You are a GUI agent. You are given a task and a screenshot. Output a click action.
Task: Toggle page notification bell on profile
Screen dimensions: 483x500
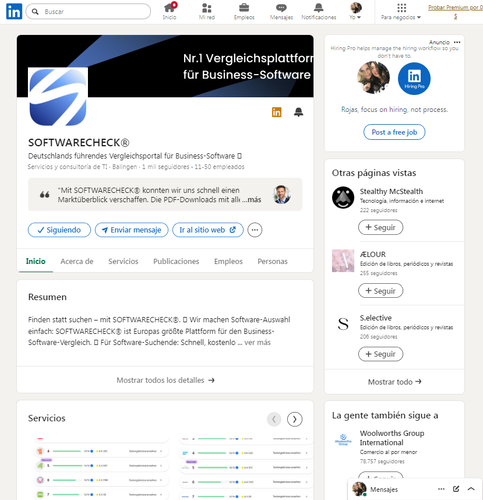[x=299, y=112]
